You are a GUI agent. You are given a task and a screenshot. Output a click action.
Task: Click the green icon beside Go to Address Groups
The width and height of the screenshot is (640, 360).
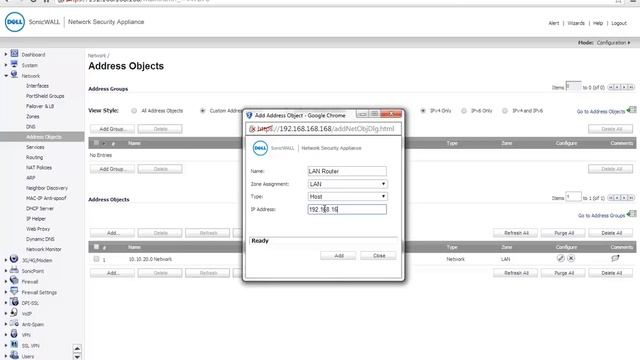click(x=632, y=214)
